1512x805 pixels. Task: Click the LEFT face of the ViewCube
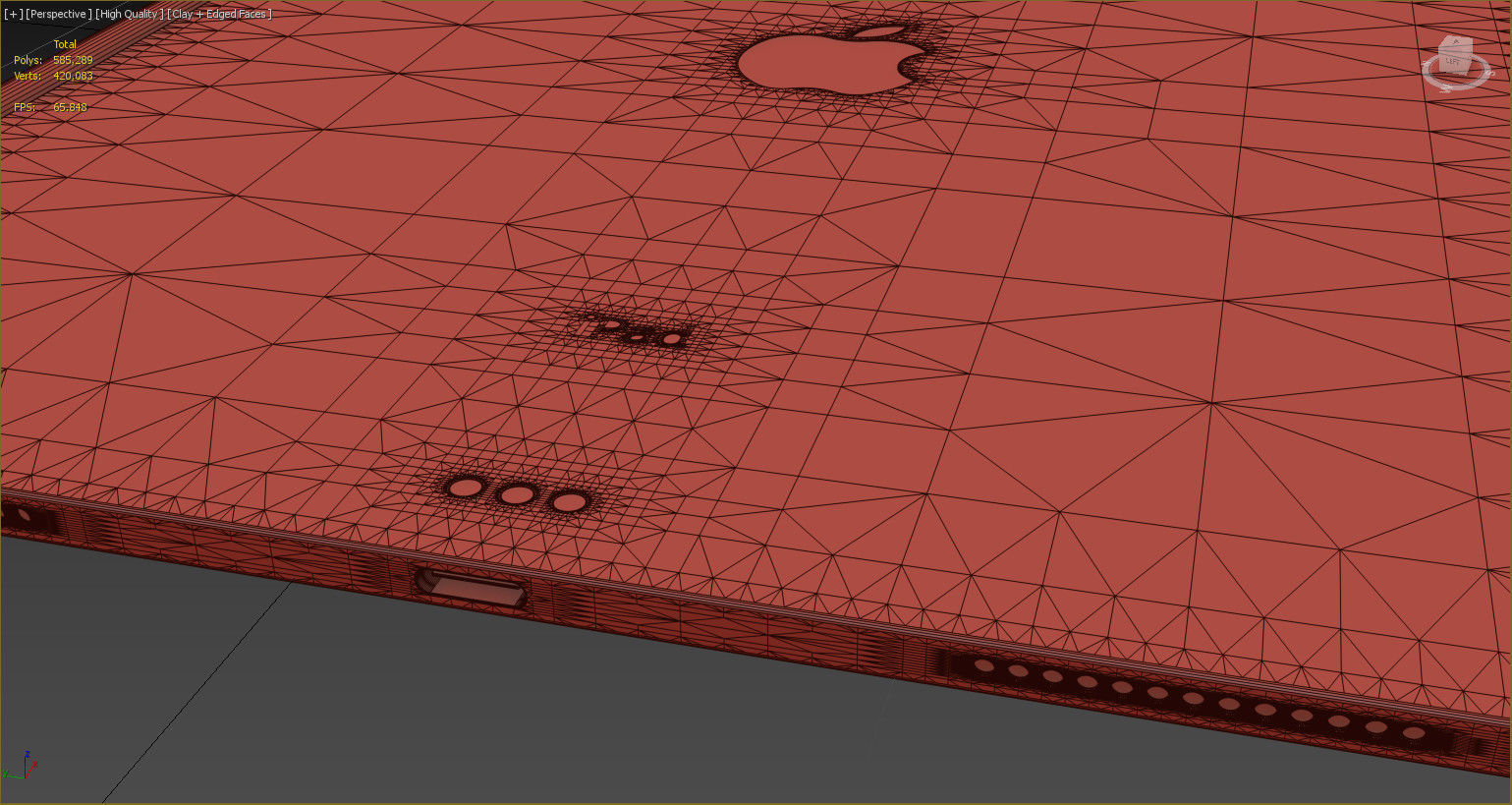[1452, 63]
